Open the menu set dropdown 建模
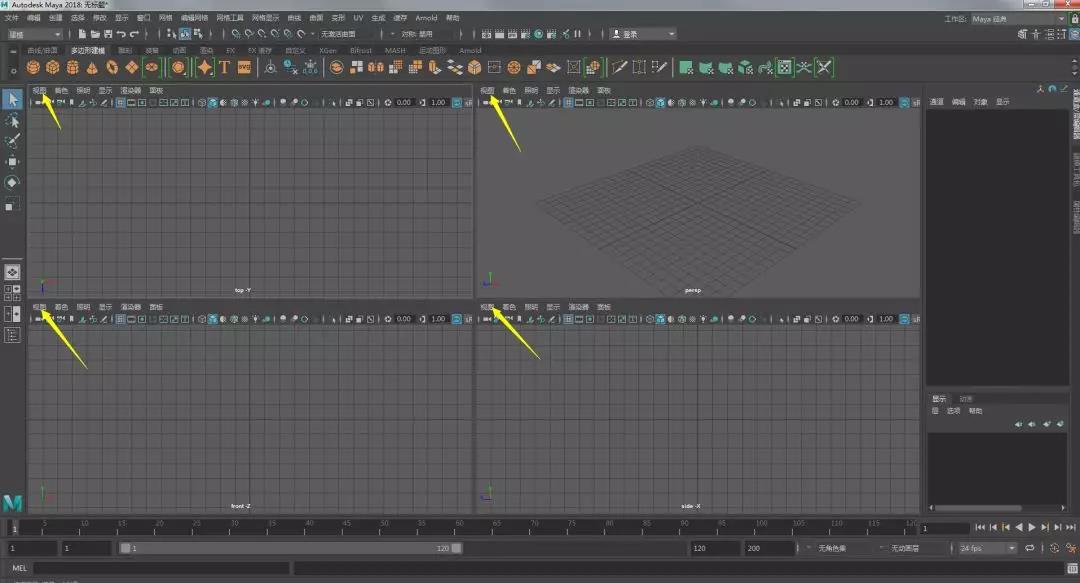The image size is (1080, 583). [35, 34]
